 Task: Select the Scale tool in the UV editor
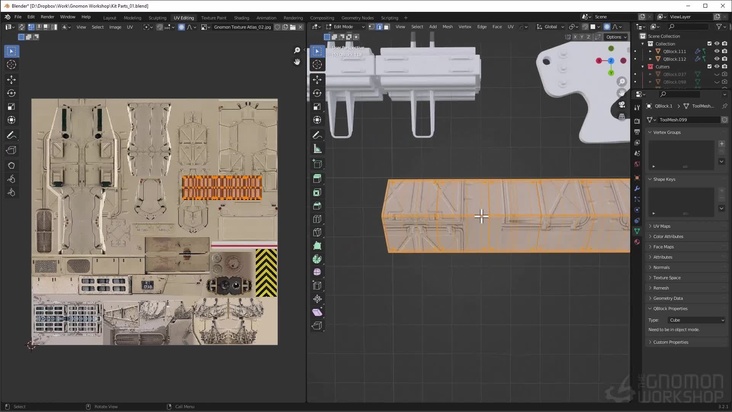tap(12, 107)
